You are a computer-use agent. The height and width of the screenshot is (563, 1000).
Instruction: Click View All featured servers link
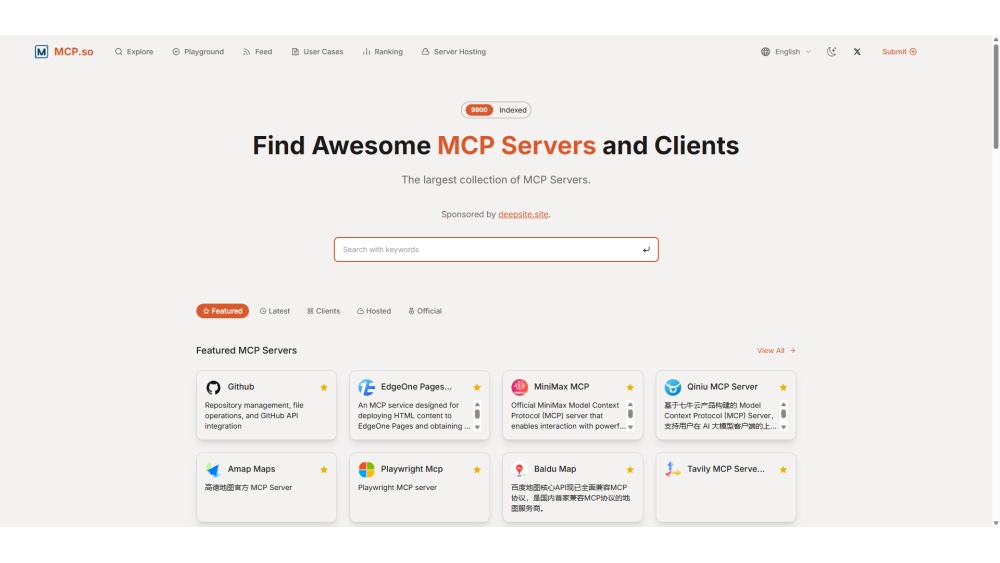point(776,351)
